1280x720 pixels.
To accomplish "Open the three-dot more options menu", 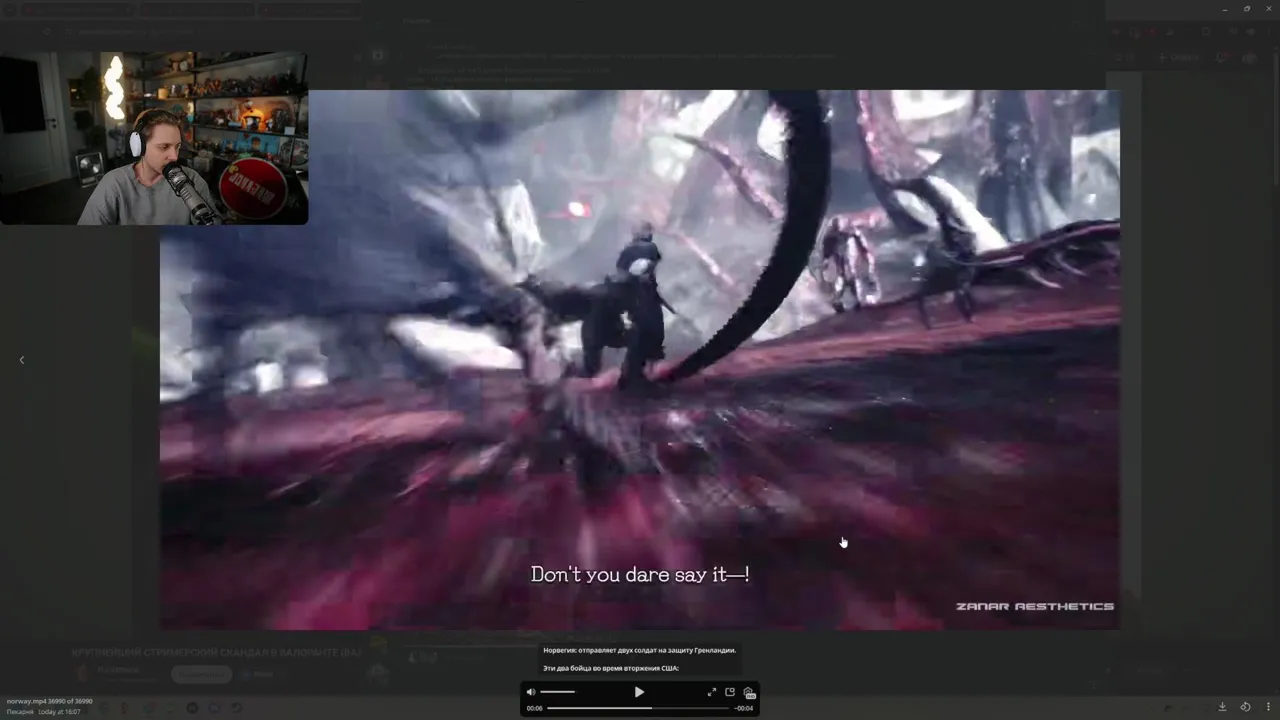I will (x=1268, y=707).
